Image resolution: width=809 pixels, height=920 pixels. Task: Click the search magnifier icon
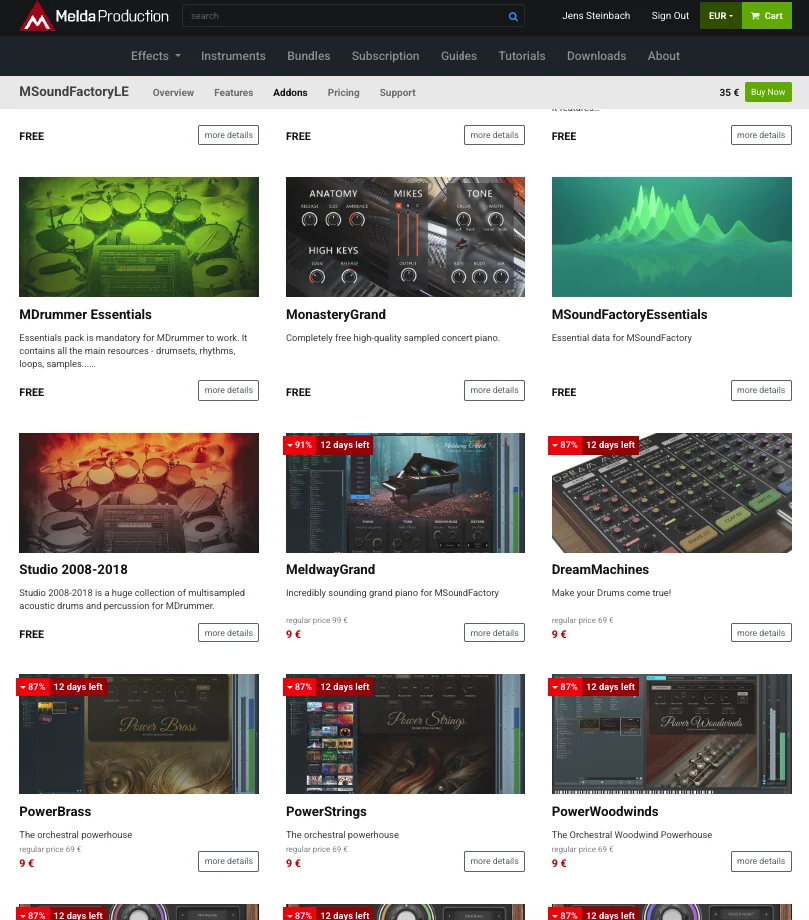pos(513,16)
